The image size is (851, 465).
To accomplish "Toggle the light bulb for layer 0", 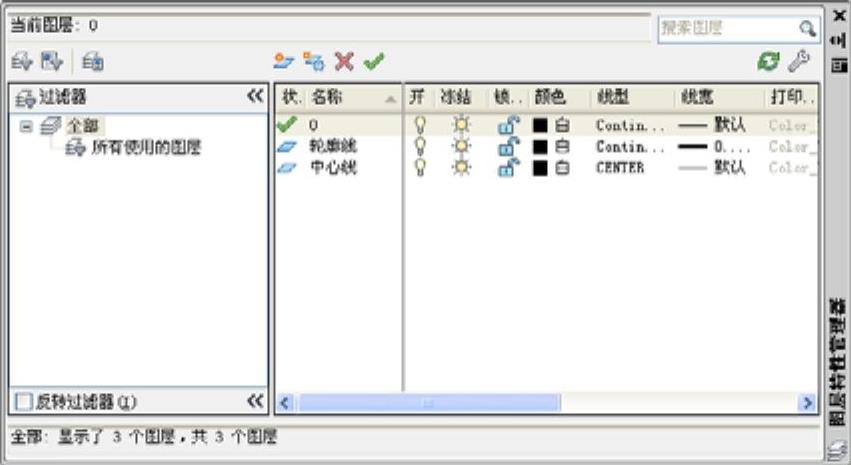I will pyautogui.click(x=420, y=125).
